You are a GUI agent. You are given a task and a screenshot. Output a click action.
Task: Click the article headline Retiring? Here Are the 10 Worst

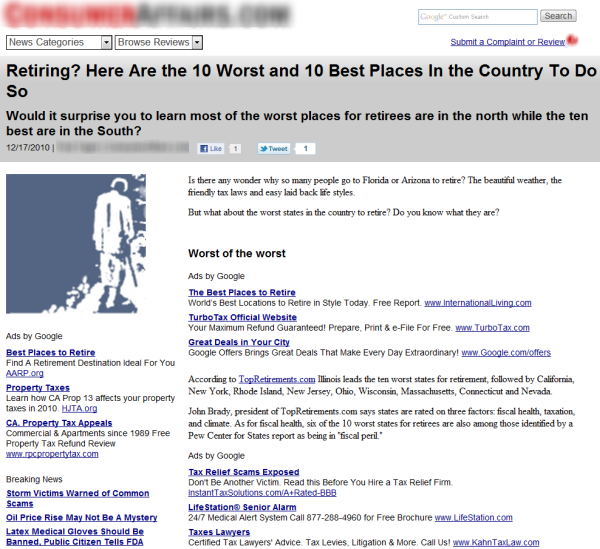301,81
